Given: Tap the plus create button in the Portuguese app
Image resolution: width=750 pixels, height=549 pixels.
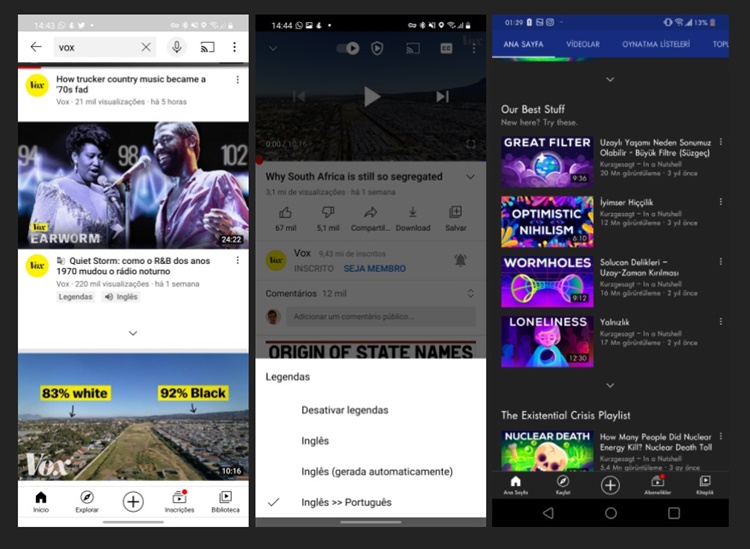Looking at the screenshot, I should 133,502.
